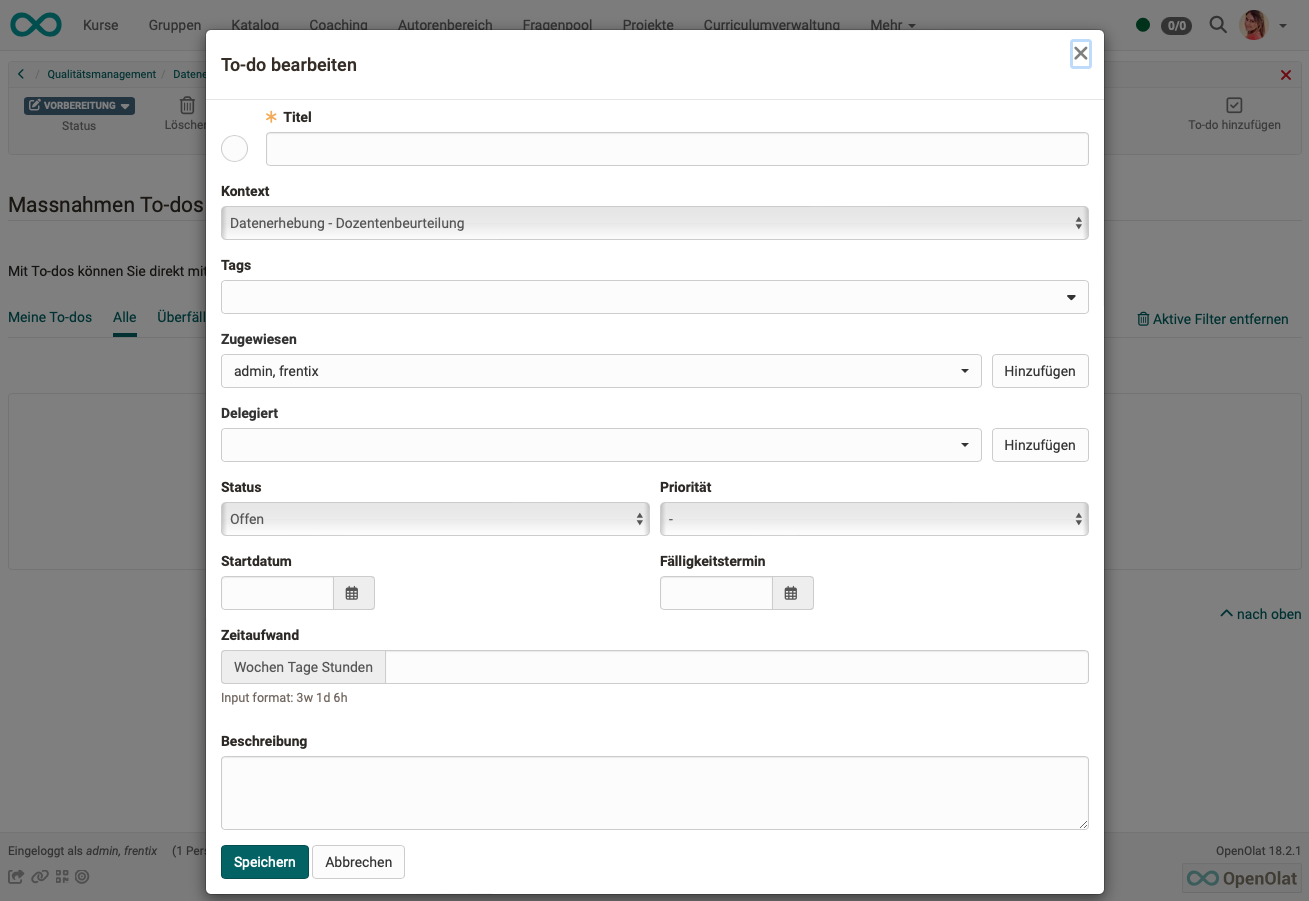Viewport: 1309px width, 901px height.
Task: Click the OpenOlat infinity logo
Action: coord(36,25)
